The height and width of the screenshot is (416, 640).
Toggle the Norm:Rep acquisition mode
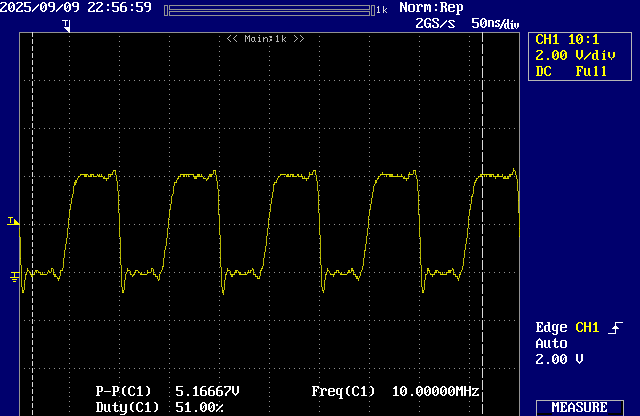pyautogui.click(x=431, y=8)
